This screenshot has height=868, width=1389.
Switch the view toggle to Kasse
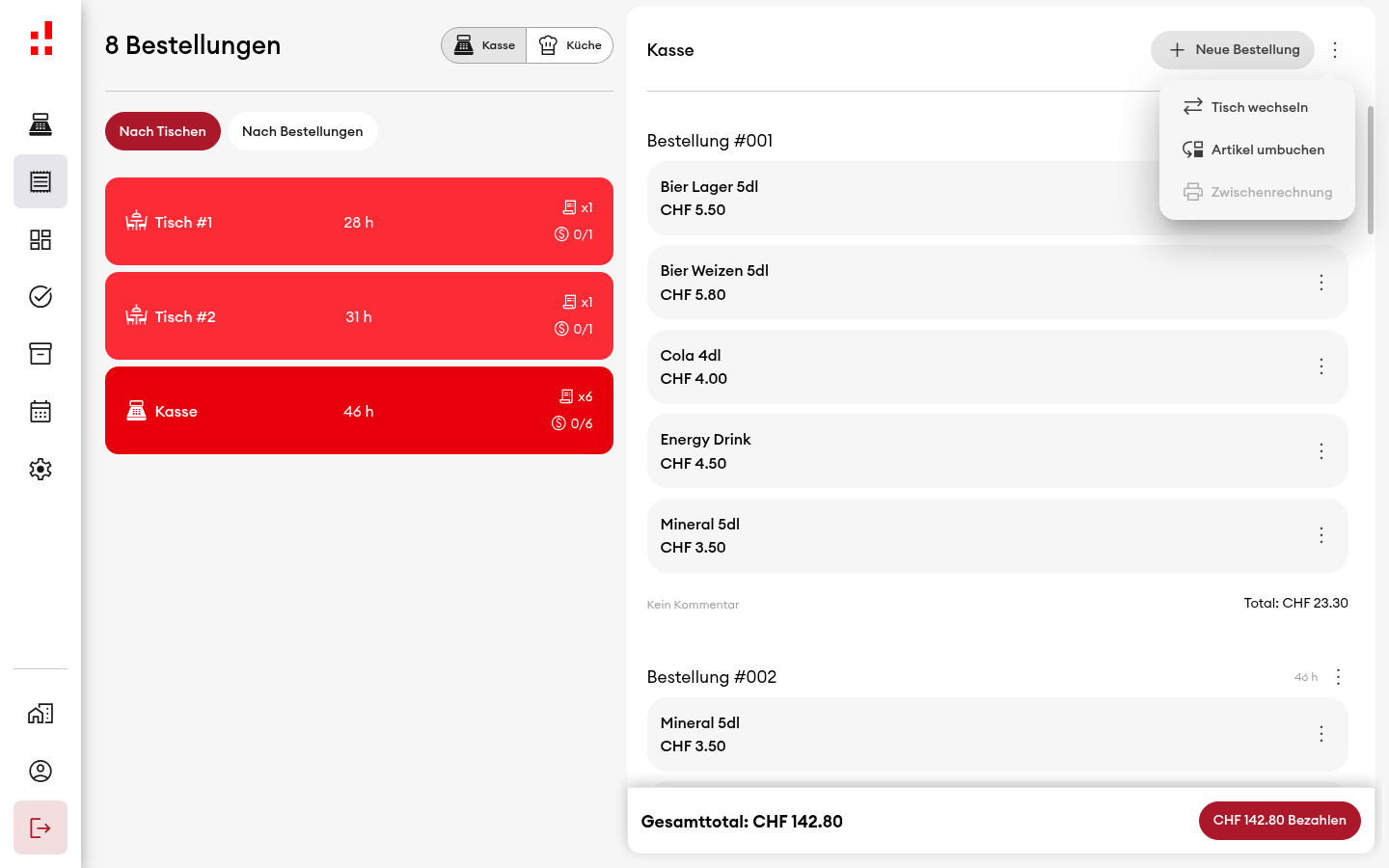click(x=484, y=45)
